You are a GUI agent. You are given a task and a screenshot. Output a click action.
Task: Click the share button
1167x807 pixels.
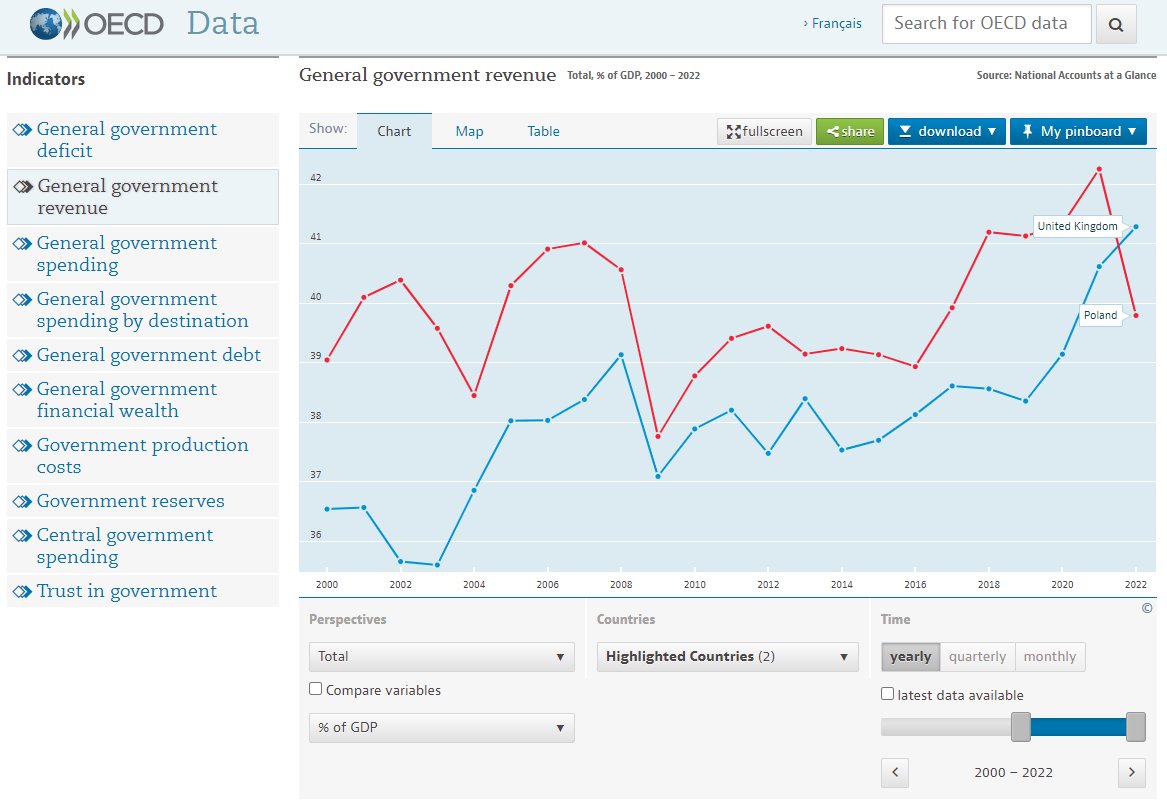(x=850, y=132)
